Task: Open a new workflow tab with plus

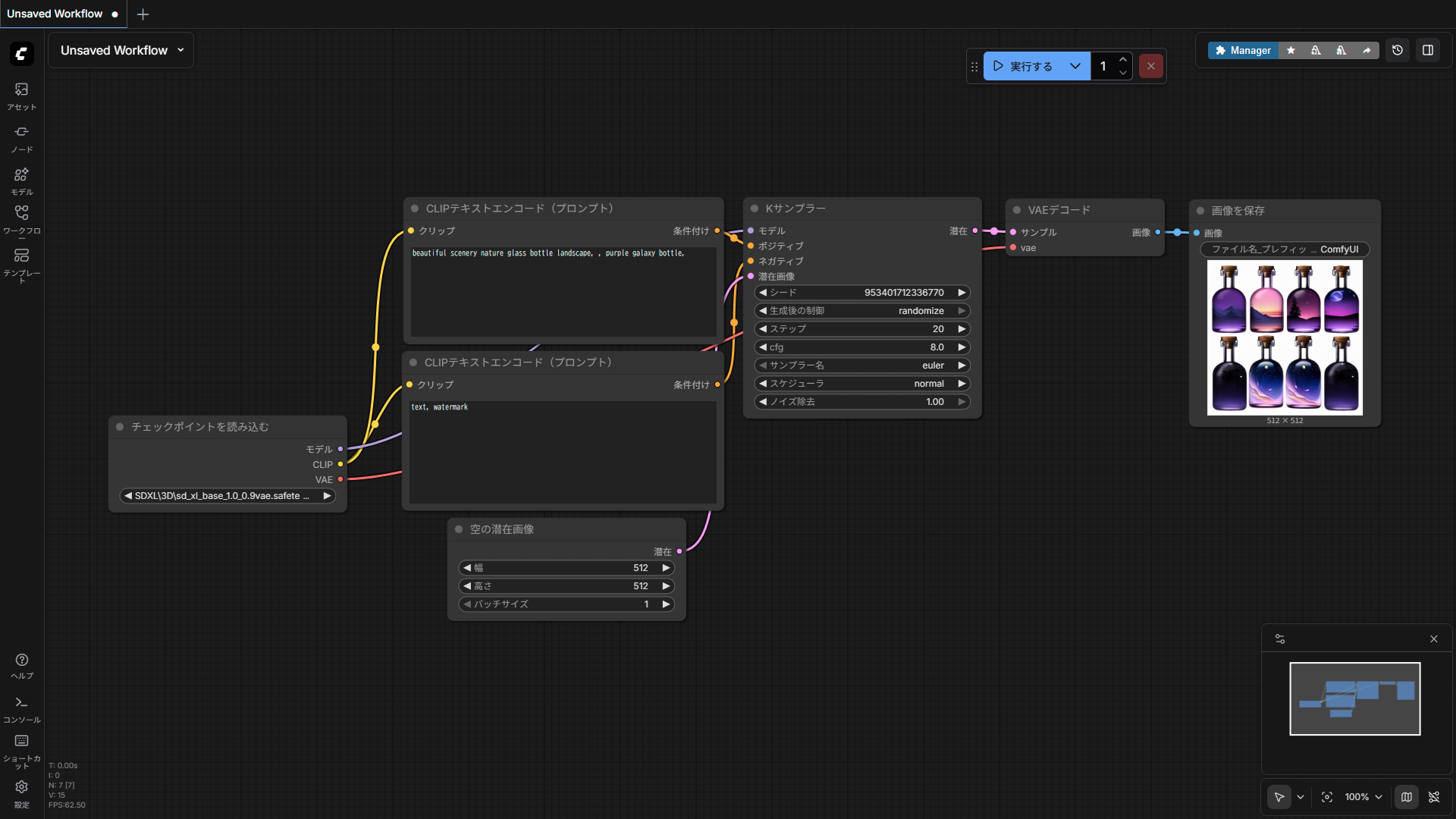Action: click(143, 14)
